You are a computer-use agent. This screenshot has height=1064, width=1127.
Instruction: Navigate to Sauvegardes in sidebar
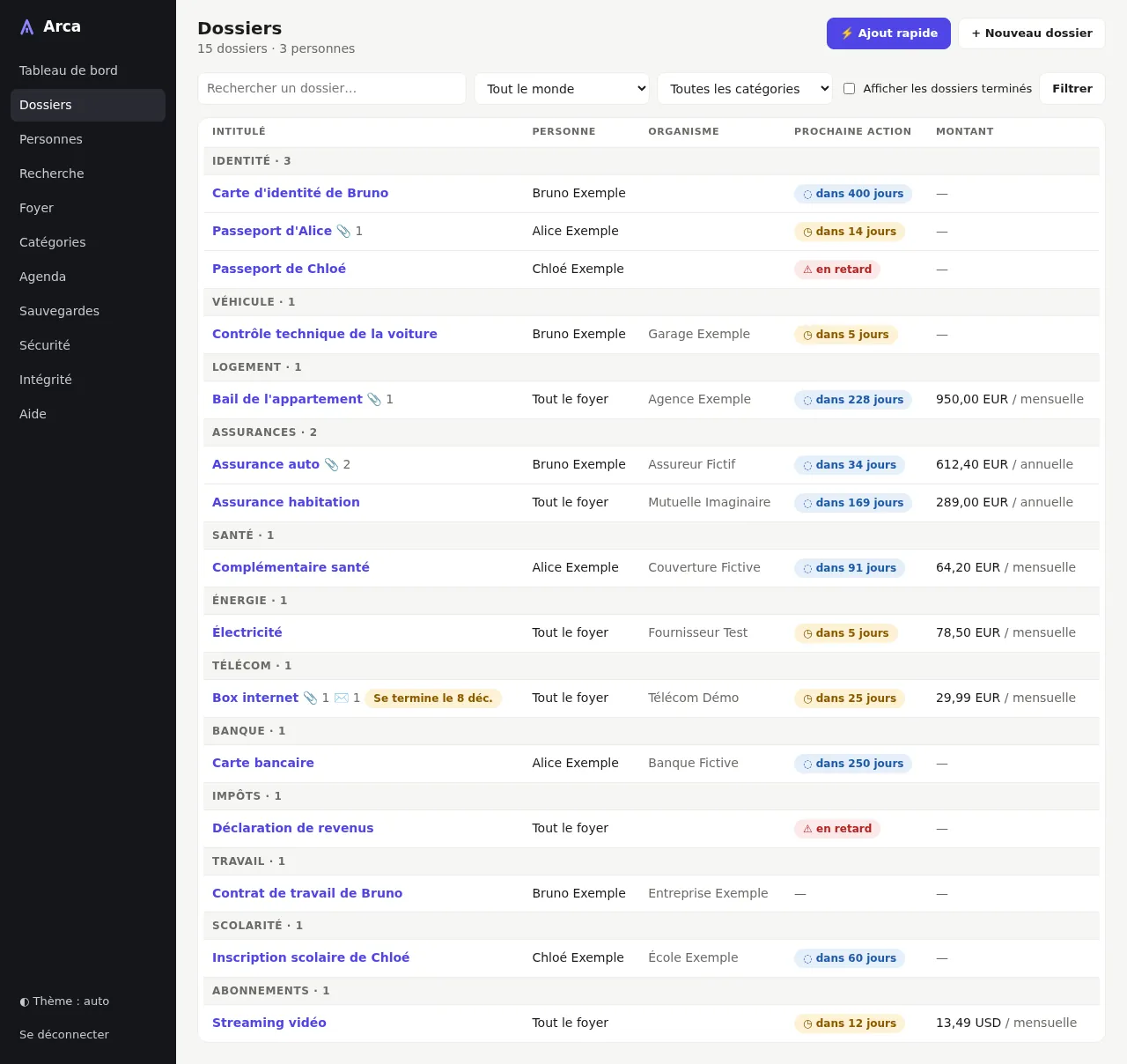click(x=88, y=311)
